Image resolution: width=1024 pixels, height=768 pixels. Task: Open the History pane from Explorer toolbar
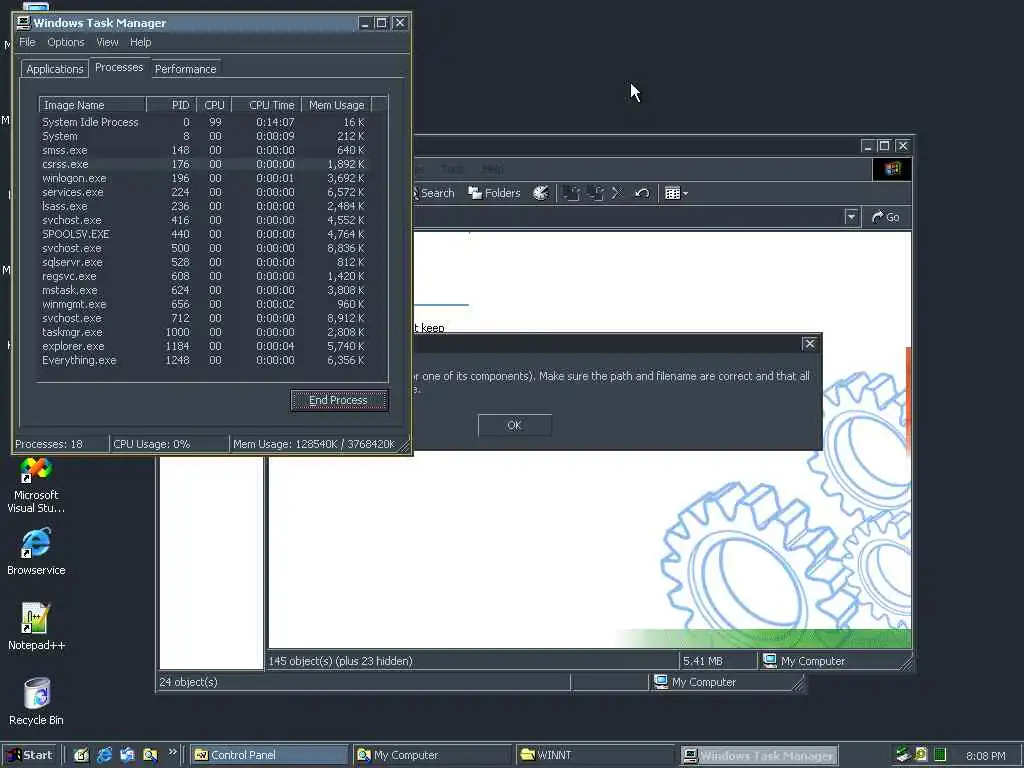click(x=541, y=193)
